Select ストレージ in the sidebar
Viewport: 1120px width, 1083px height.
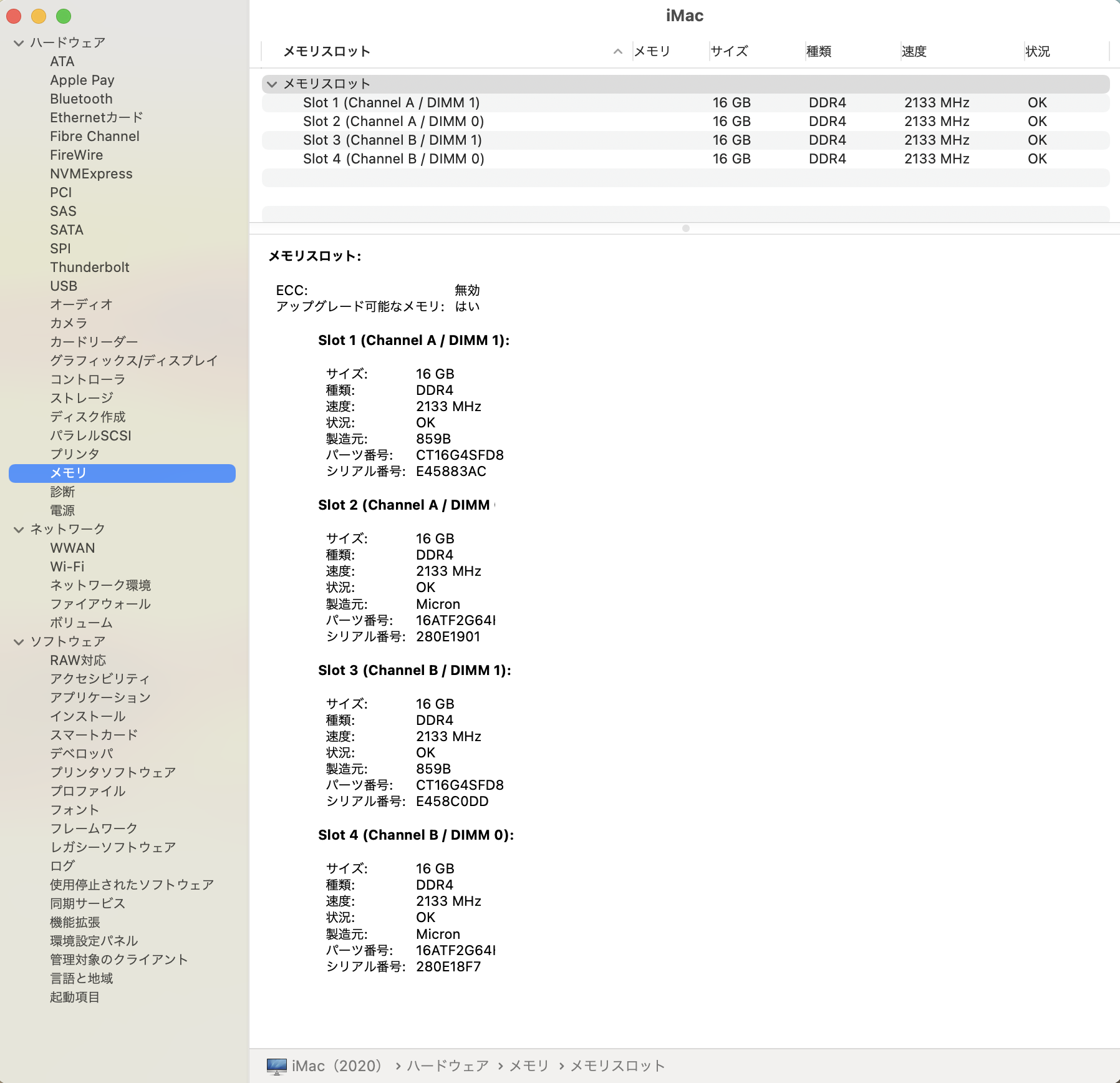(82, 398)
